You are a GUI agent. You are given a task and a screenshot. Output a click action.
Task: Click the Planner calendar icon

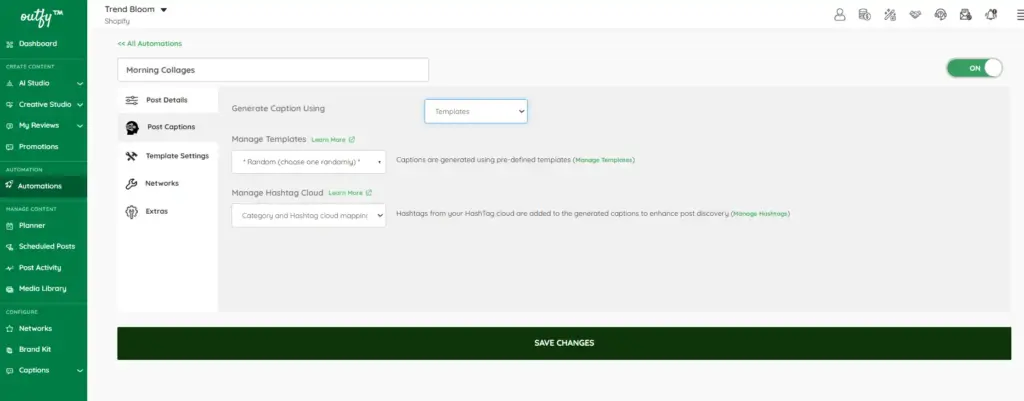click(9, 226)
